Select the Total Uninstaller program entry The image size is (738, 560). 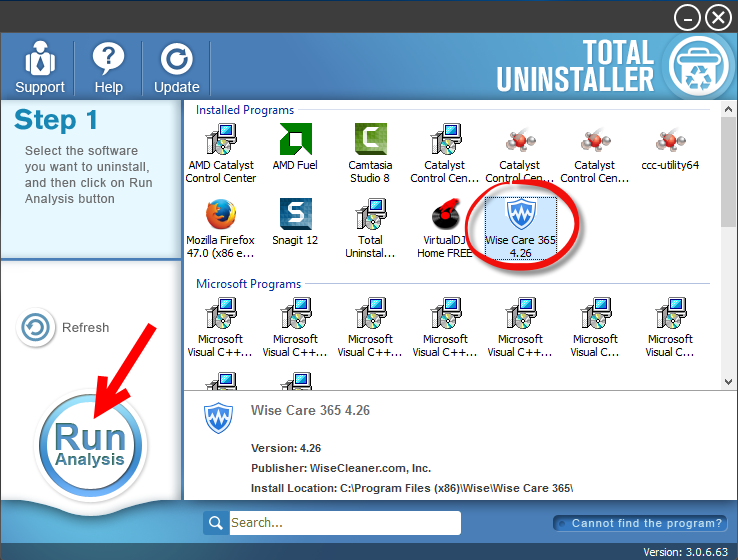pyautogui.click(x=370, y=229)
